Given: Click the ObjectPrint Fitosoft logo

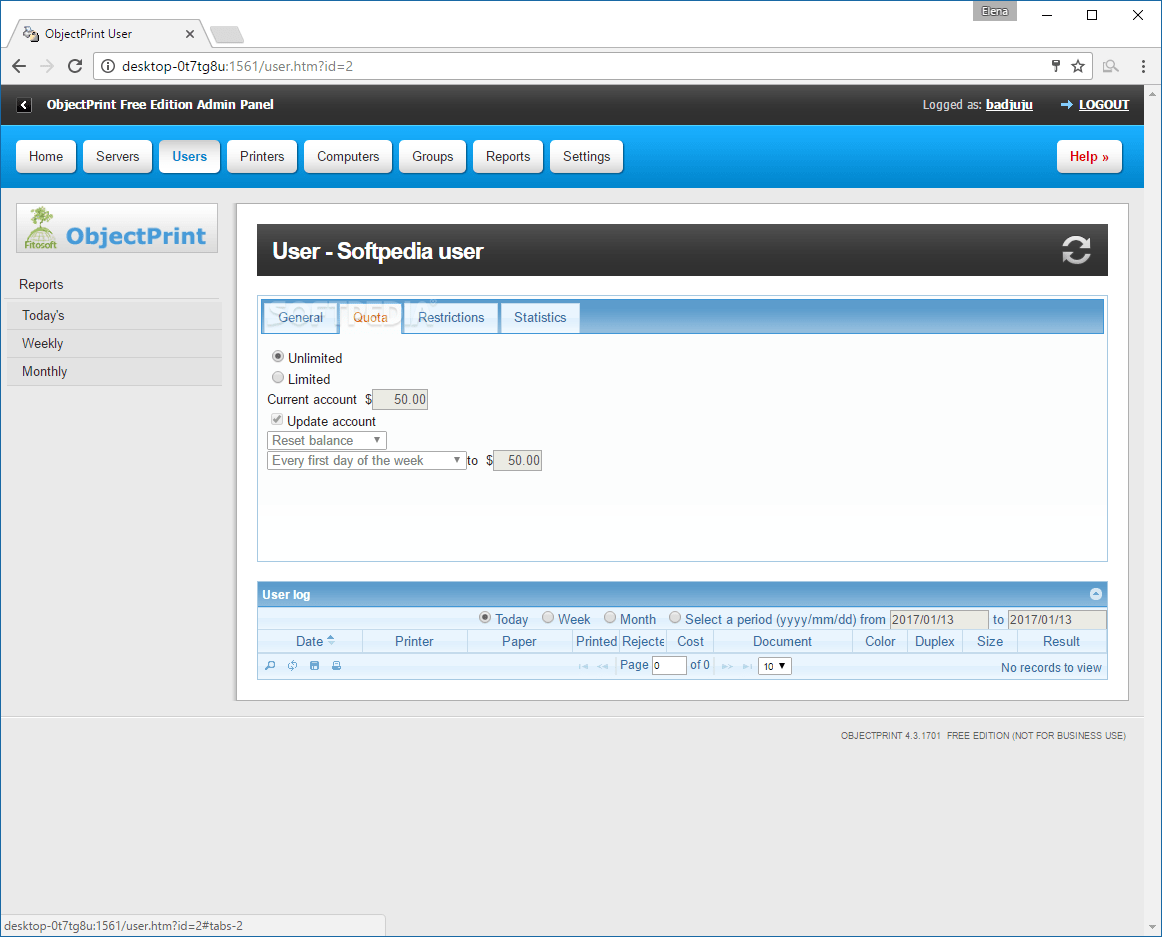Looking at the screenshot, I should pos(117,228).
